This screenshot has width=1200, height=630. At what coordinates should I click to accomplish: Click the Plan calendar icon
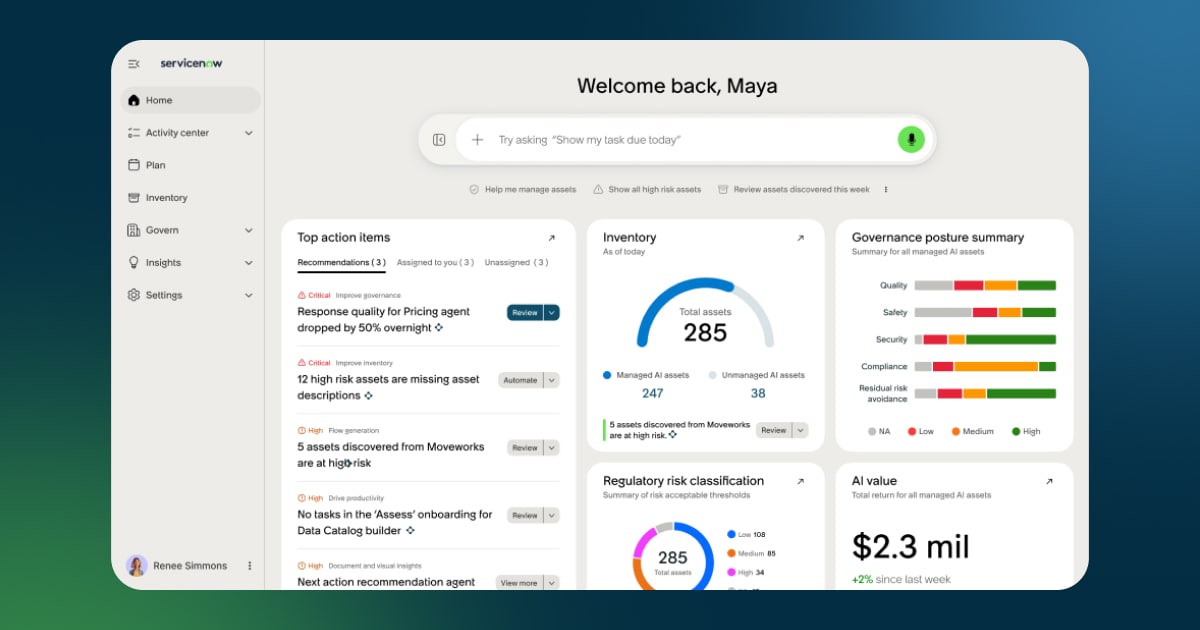pos(134,165)
